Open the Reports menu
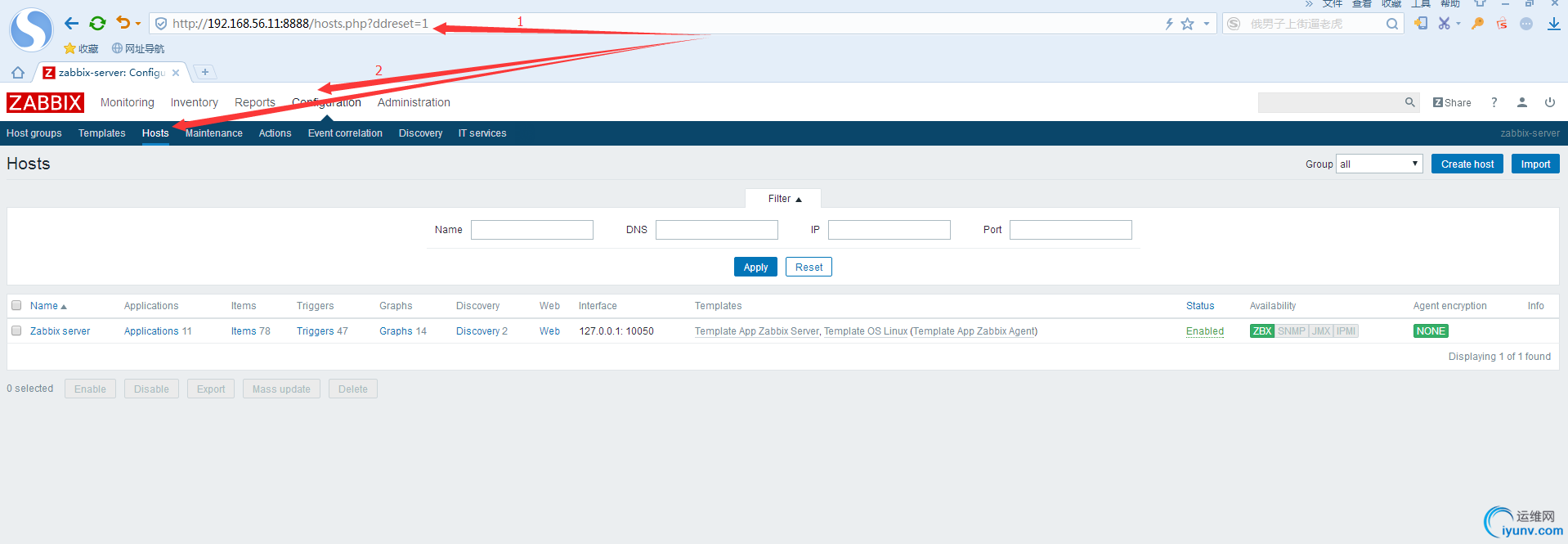The width and height of the screenshot is (1568, 544). click(x=255, y=102)
